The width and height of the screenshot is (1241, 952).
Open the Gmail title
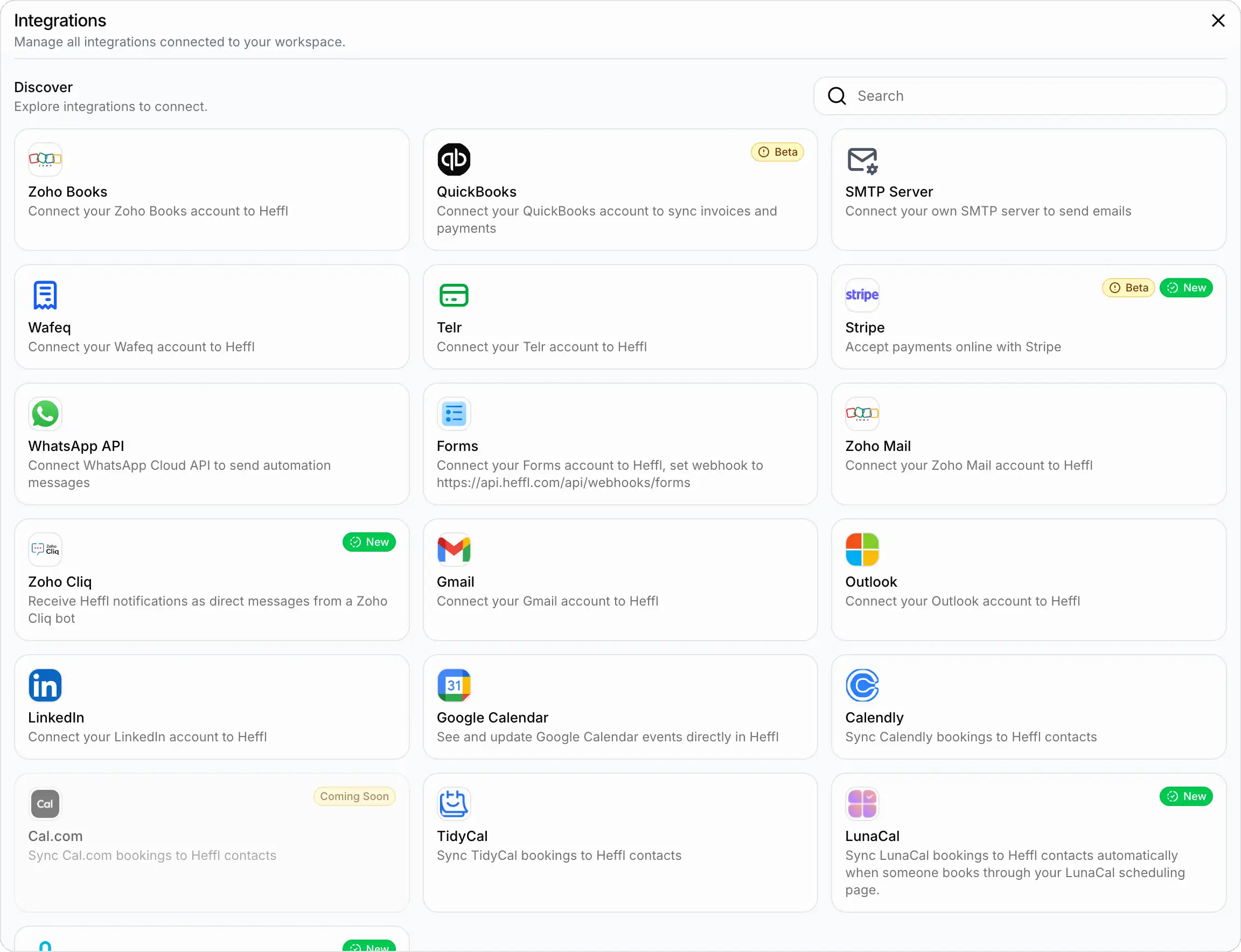(455, 582)
